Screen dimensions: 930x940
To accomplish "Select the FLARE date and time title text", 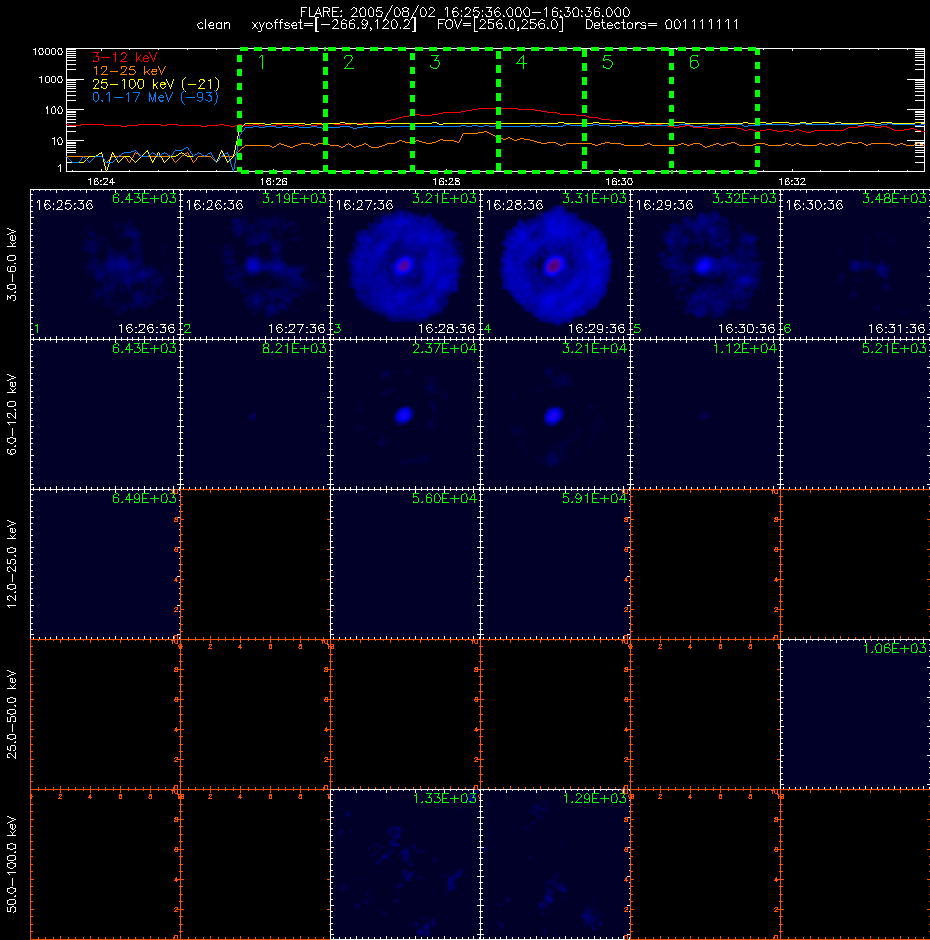I will 465,12.
